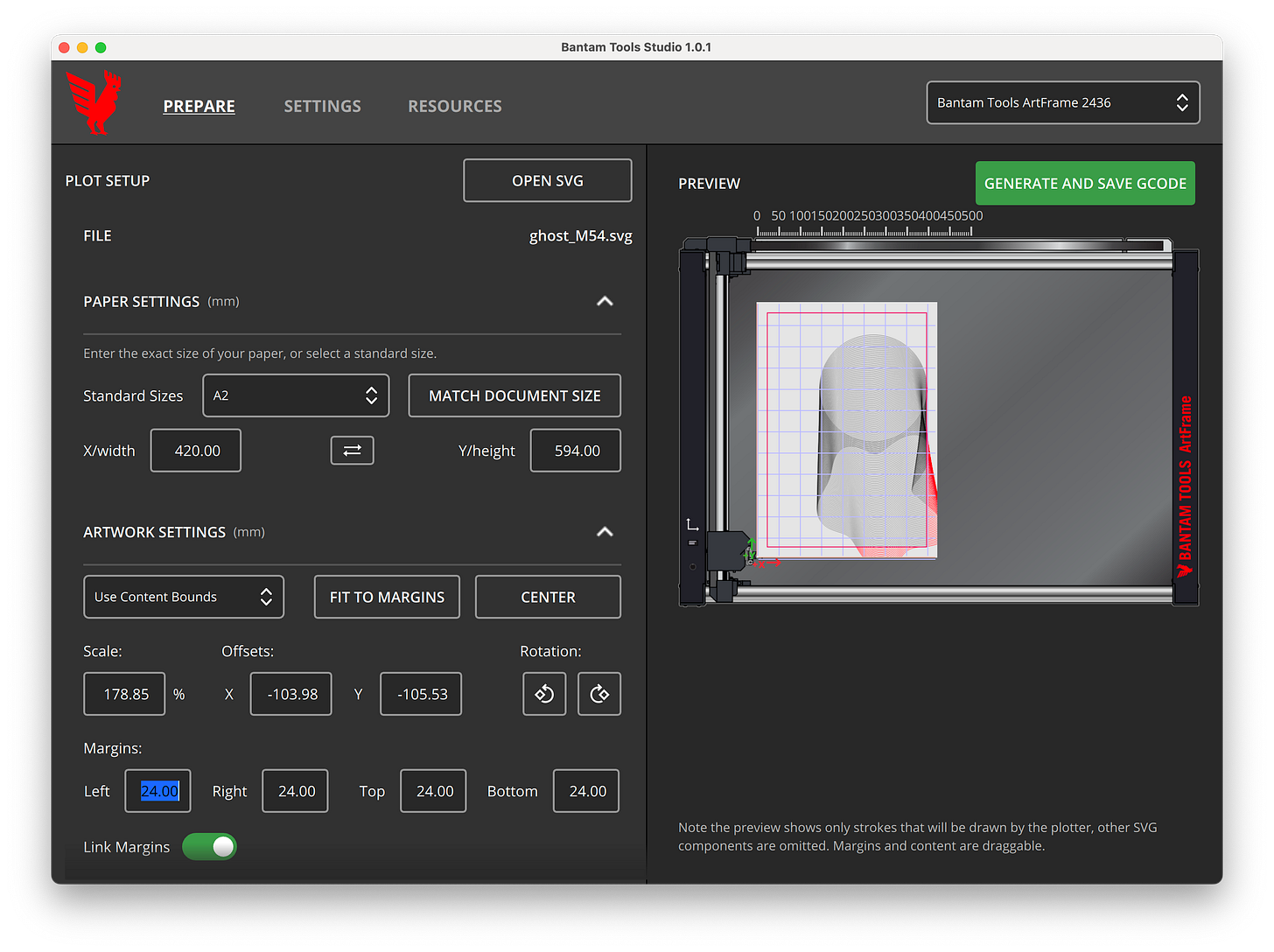Switch to the RESOURCES tab
The width and height of the screenshot is (1274, 952).
click(455, 106)
